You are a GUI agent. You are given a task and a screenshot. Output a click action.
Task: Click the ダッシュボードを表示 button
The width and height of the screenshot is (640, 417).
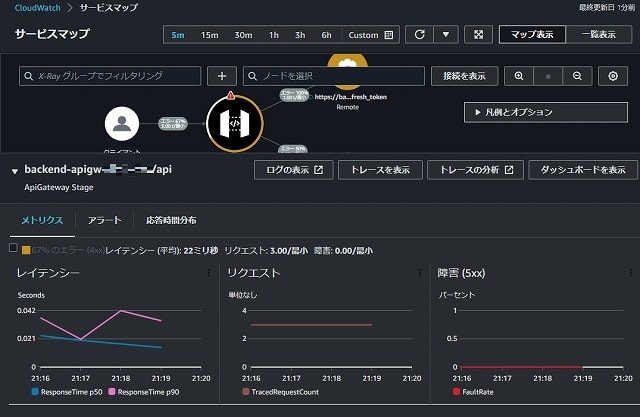(583, 170)
